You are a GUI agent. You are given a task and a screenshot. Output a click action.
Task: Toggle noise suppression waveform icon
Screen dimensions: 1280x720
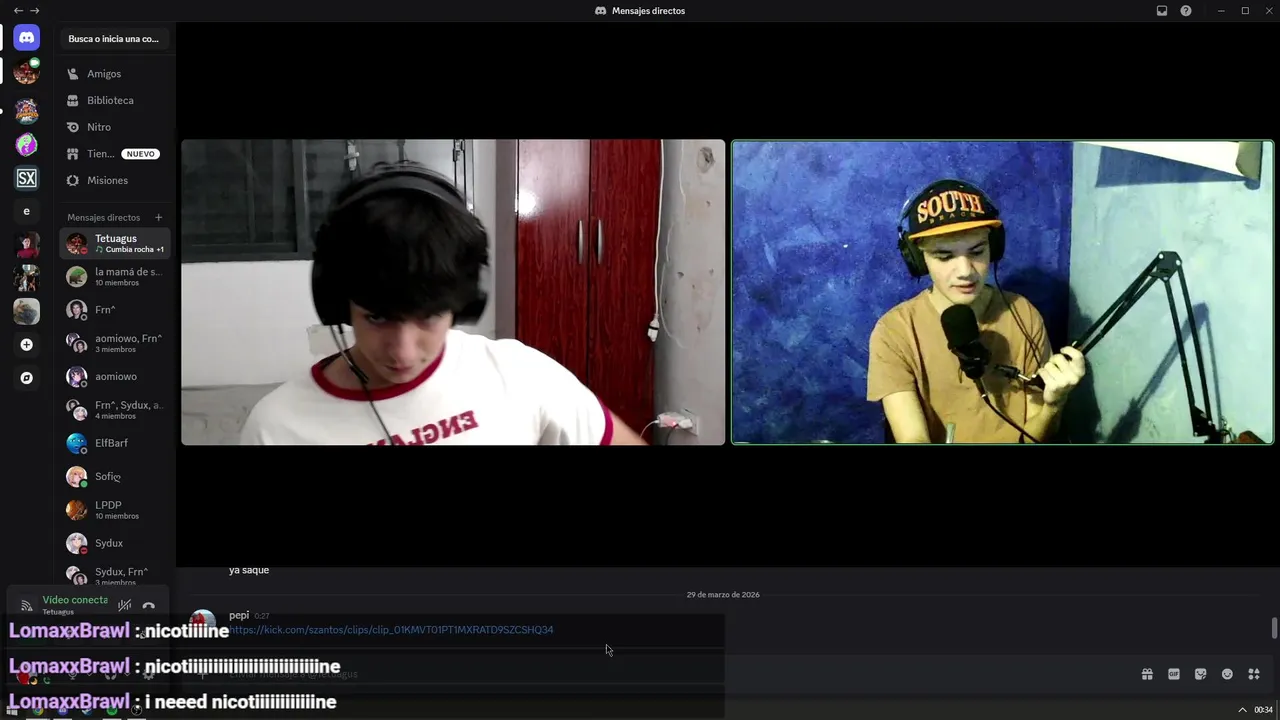click(x=125, y=605)
